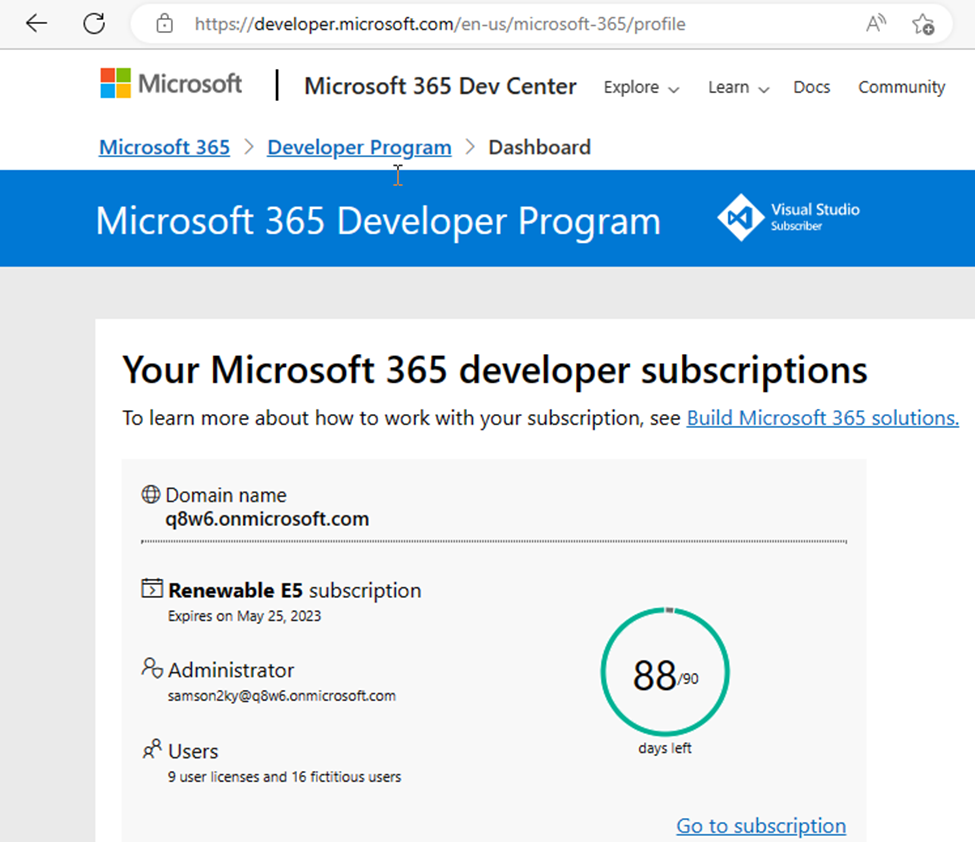This screenshot has width=975, height=842.
Task: Click samson2ky@q8w6.onmicrosoft.com email text
Action: (x=282, y=696)
